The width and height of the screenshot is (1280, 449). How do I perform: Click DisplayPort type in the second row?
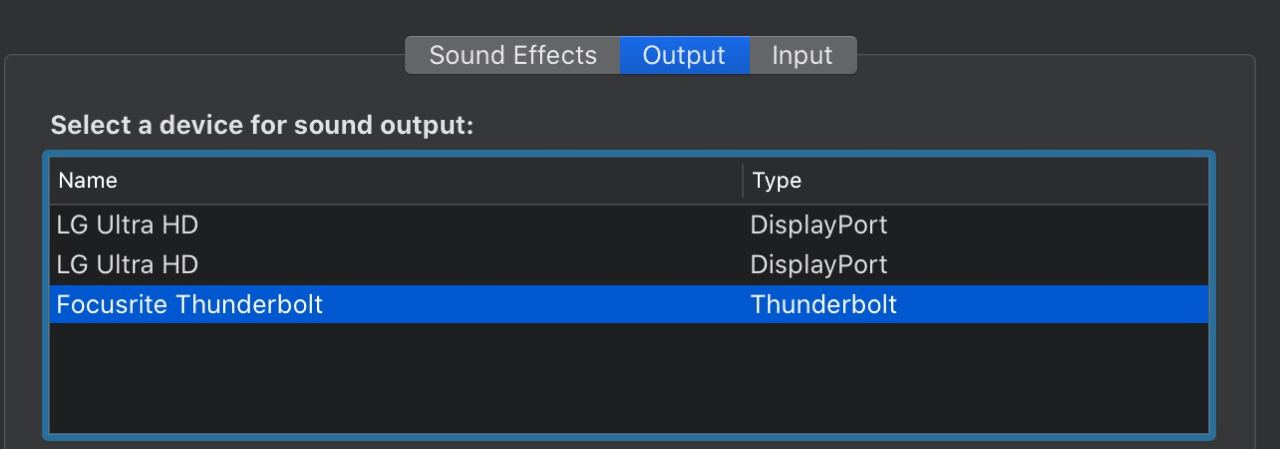click(818, 265)
